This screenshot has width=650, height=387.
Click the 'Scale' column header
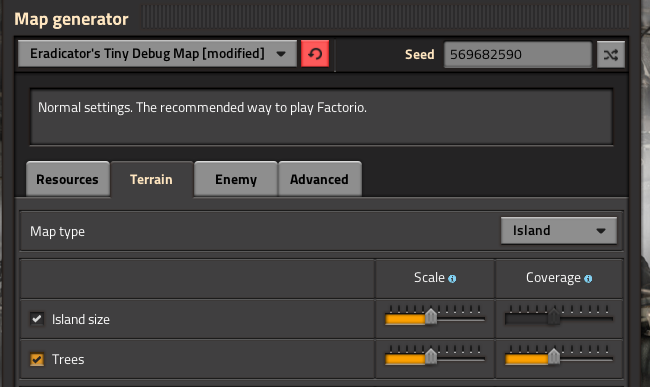tap(429, 277)
